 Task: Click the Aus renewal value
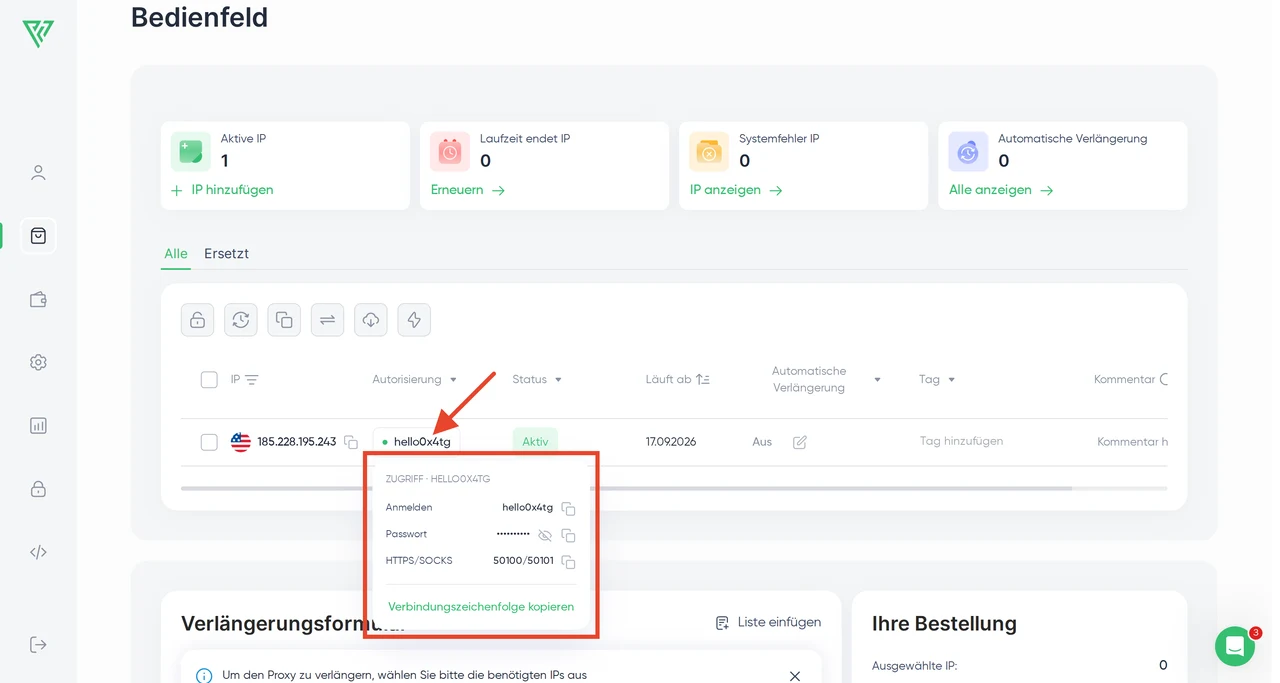(762, 442)
